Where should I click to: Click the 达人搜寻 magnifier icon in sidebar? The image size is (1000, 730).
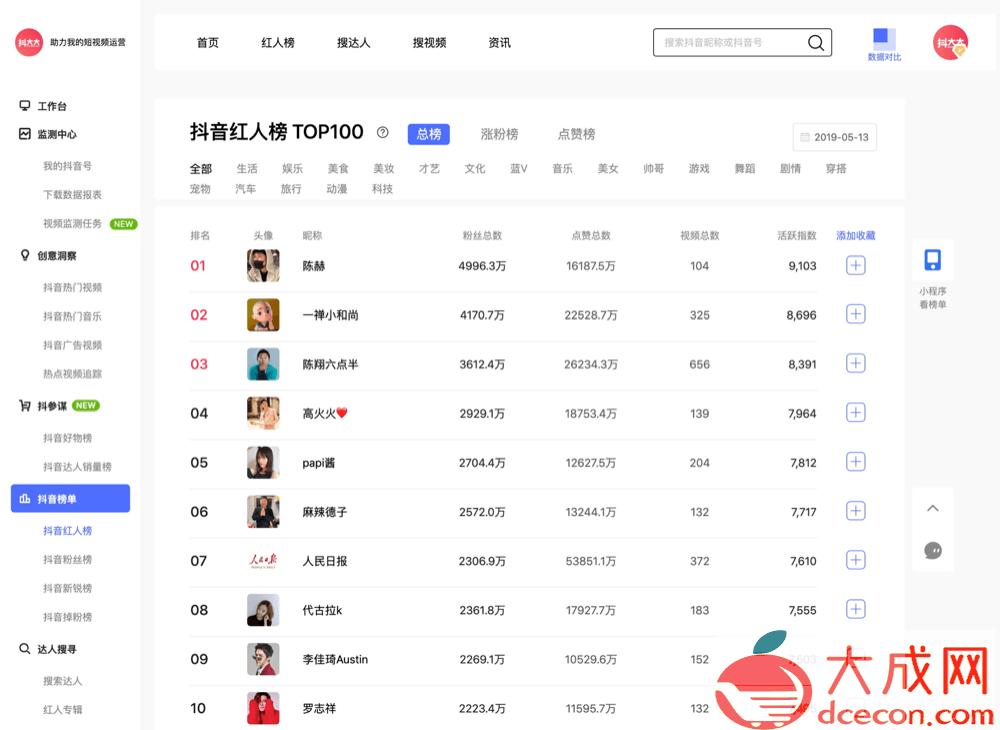pyautogui.click(x=23, y=649)
